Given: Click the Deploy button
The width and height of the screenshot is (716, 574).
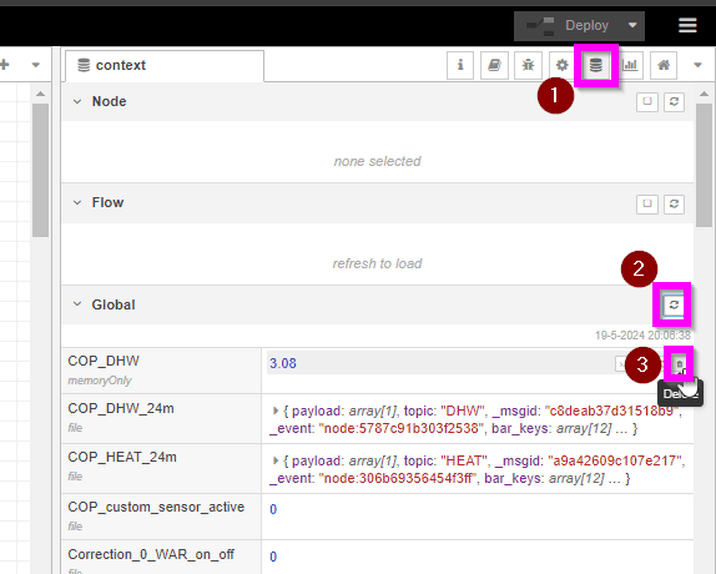Looking at the screenshot, I should click(x=568, y=26).
